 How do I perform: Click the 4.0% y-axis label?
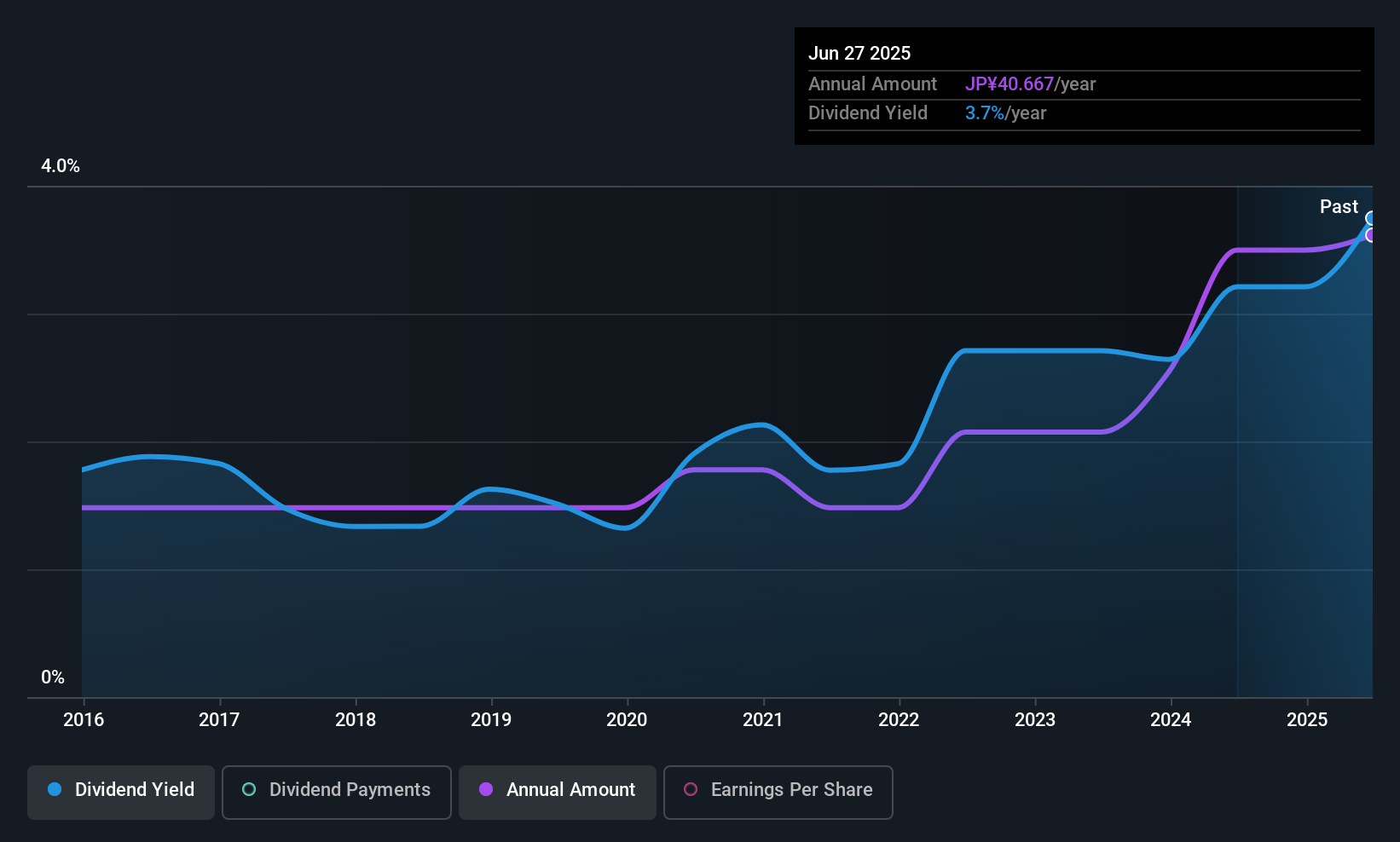[61, 166]
